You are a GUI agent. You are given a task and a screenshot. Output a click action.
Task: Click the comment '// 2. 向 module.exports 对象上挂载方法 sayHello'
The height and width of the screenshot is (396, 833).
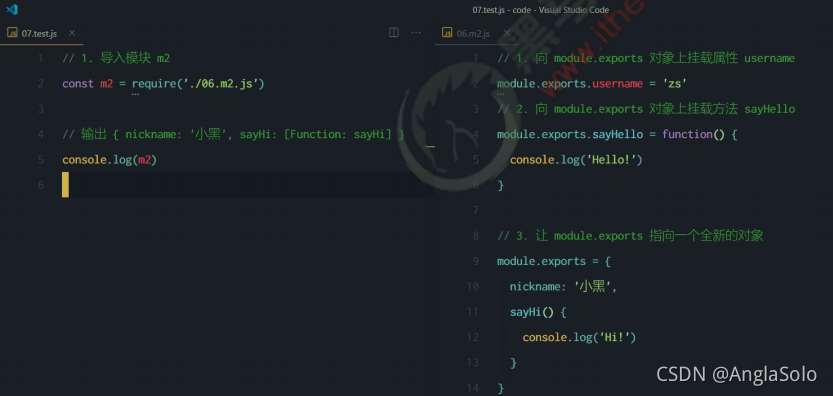tap(646, 109)
